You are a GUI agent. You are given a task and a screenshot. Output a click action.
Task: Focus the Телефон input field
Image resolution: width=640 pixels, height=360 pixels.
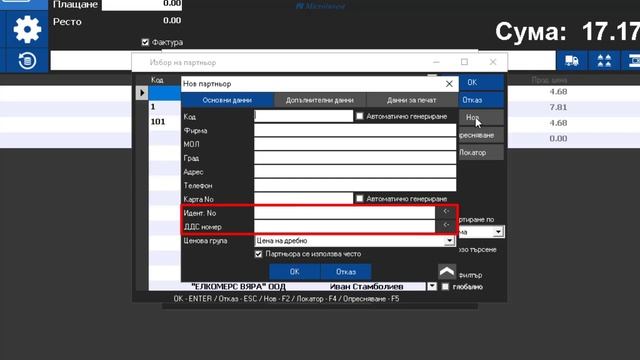point(355,185)
